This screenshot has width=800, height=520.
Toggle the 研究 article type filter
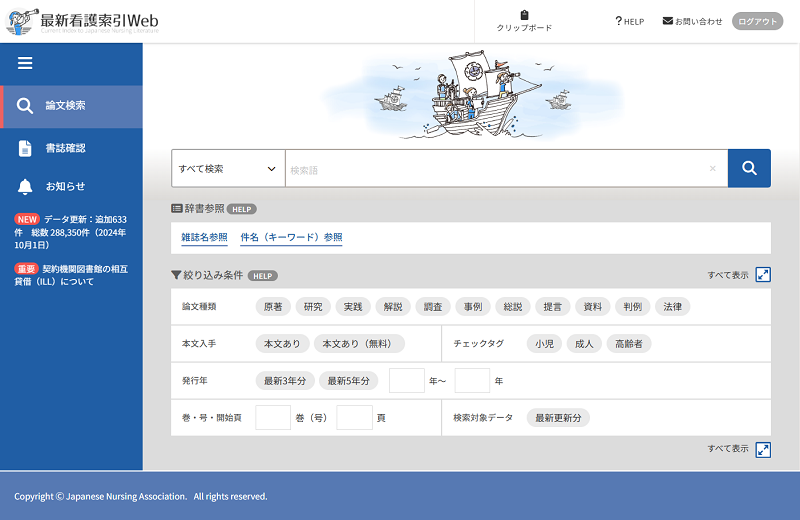pos(313,307)
